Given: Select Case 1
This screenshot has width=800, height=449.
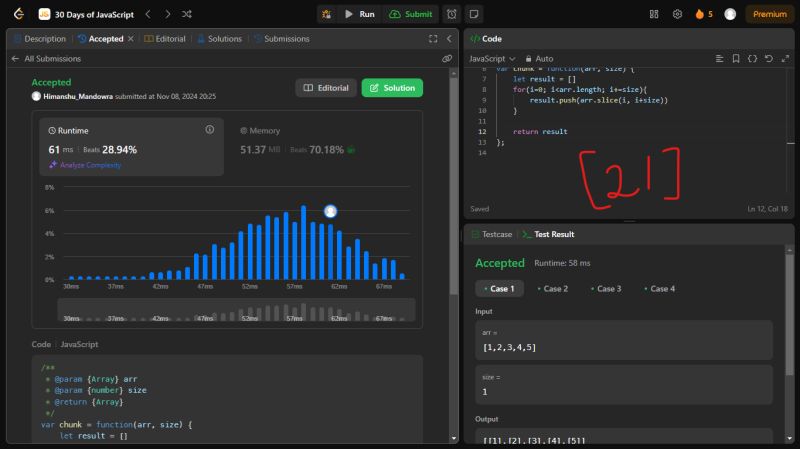Looking at the screenshot, I should pyautogui.click(x=499, y=289).
